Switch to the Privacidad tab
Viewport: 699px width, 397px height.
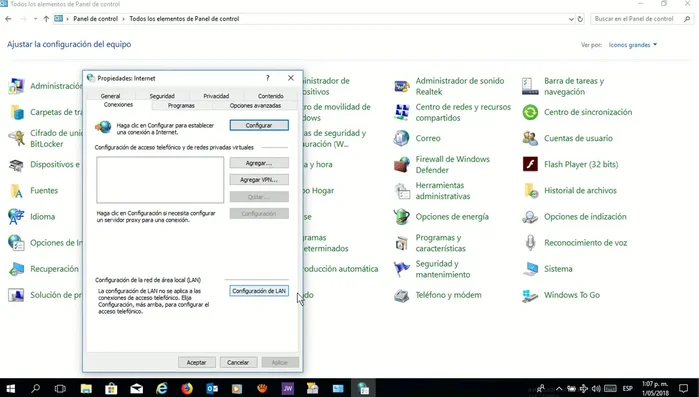pos(216,96)
